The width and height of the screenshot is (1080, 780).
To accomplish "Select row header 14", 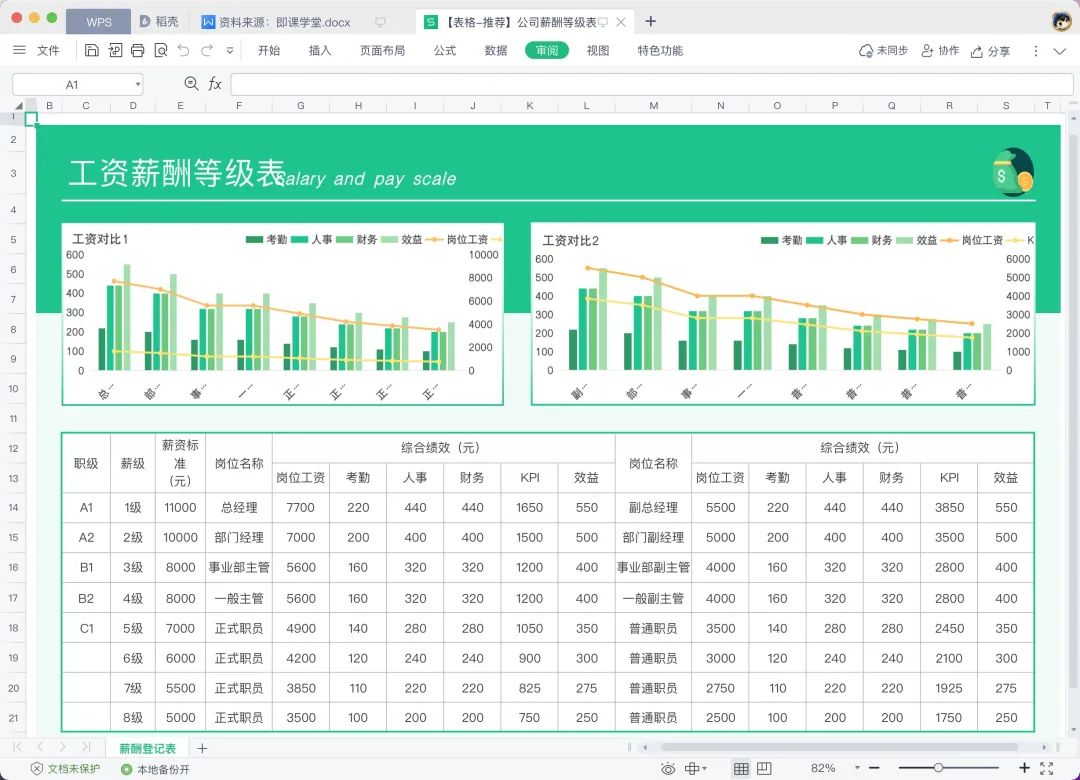I will tap(13, 507).
